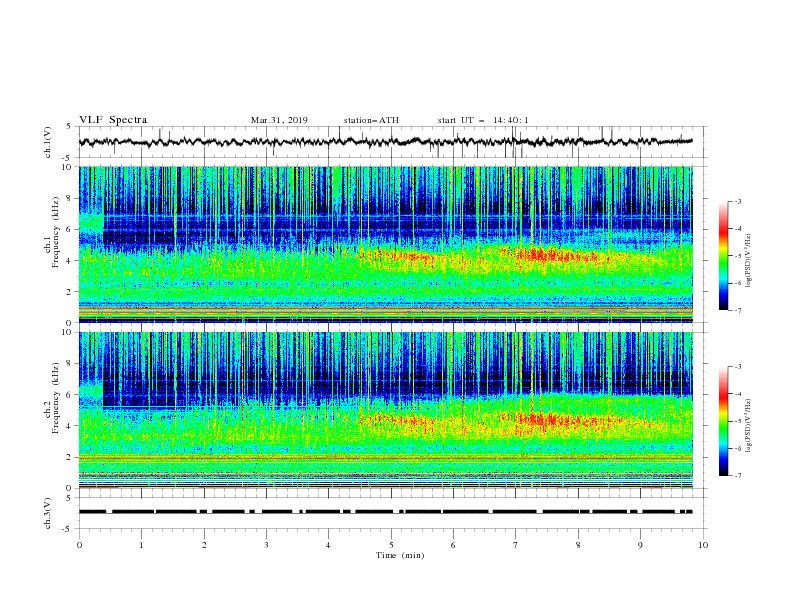Click the "6" tick on ch.2 frequency axis
Viewport: 792px width, 612px height.
(x=70, y=395)
